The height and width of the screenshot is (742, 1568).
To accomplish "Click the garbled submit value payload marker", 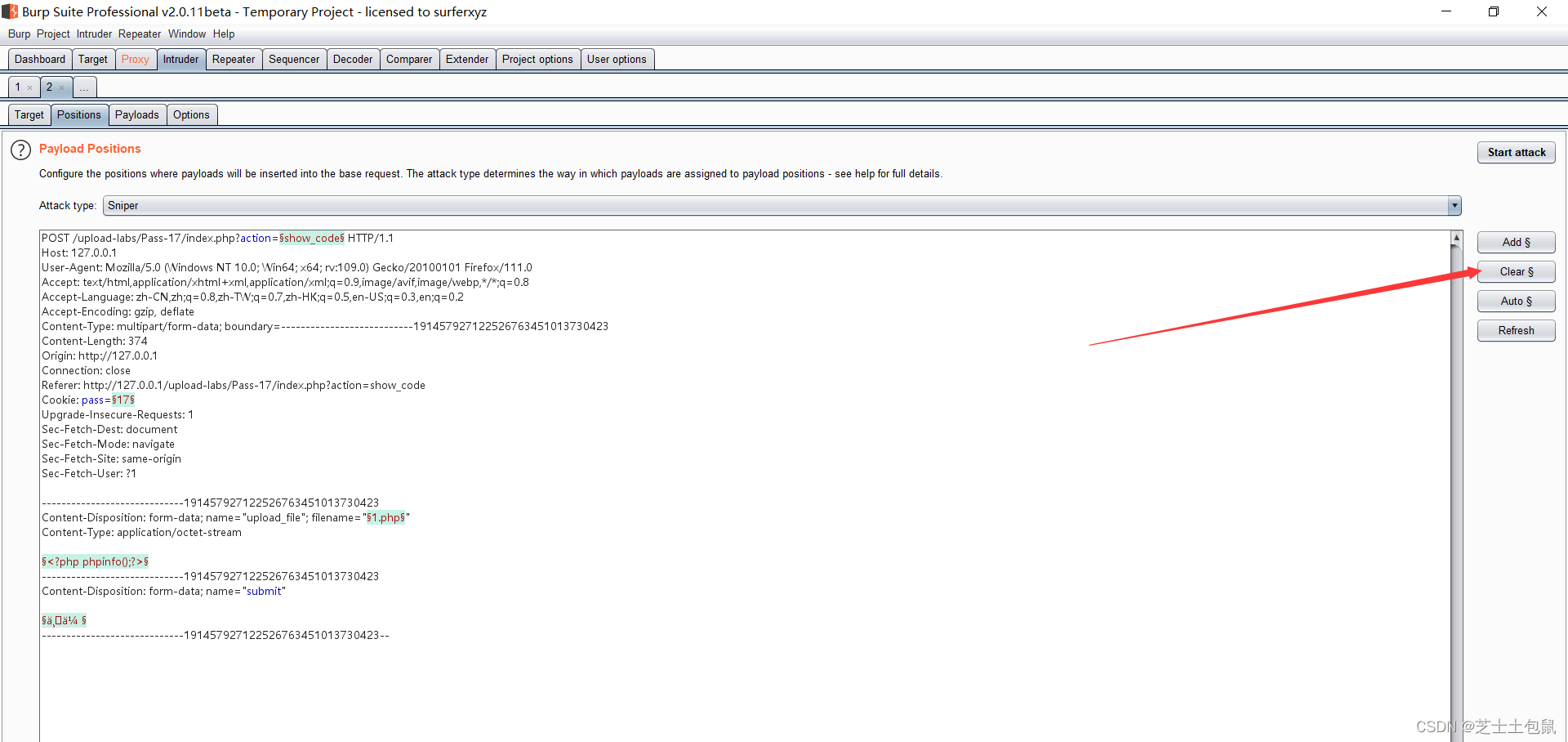I will pyautogui.click(x=64, y=620).
